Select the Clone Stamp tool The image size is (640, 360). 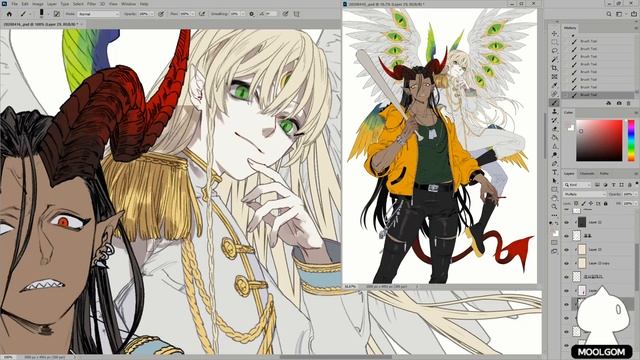554,111
